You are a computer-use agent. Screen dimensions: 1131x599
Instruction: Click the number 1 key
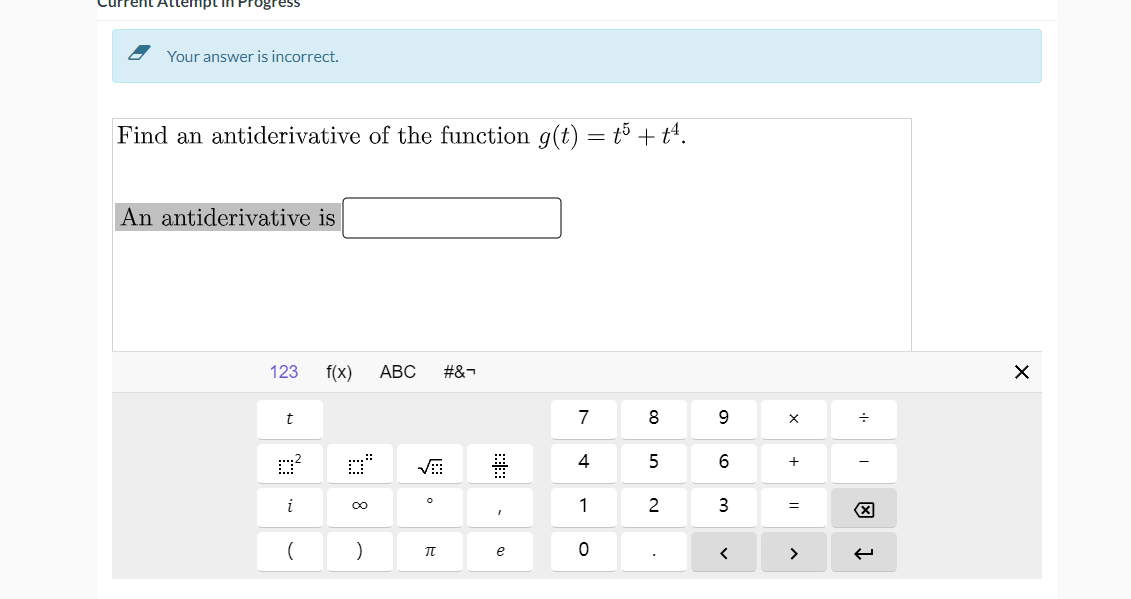coord(584,507)
